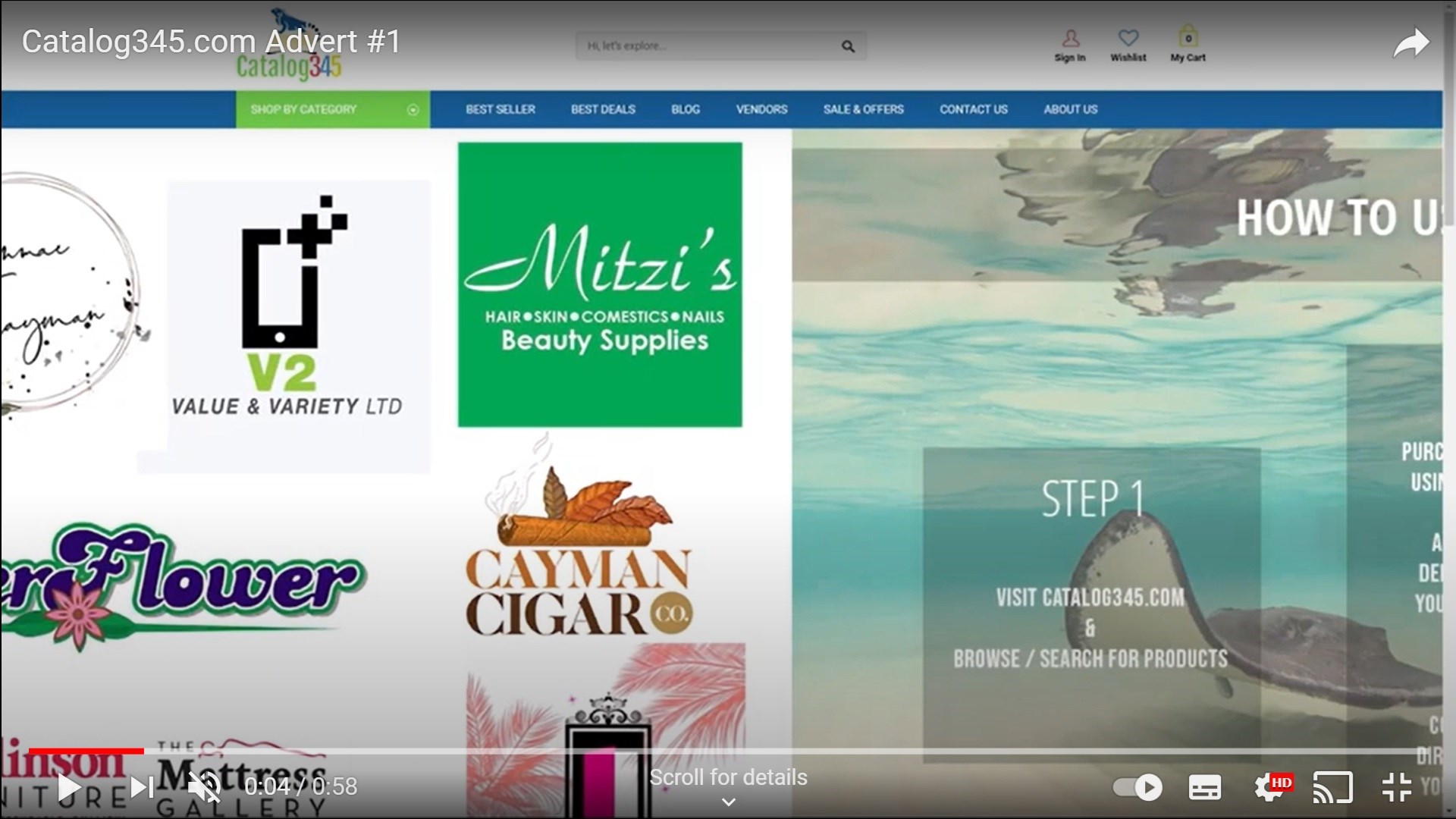Open the Vendors menu item
1456x819 pixels.
pos(761,109)
